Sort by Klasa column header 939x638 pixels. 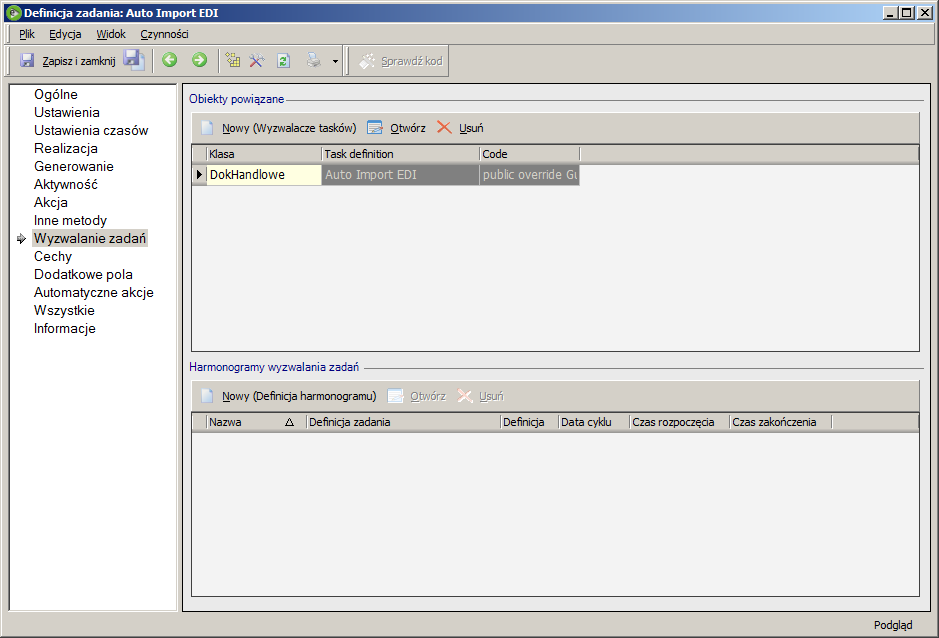[263, 154]
